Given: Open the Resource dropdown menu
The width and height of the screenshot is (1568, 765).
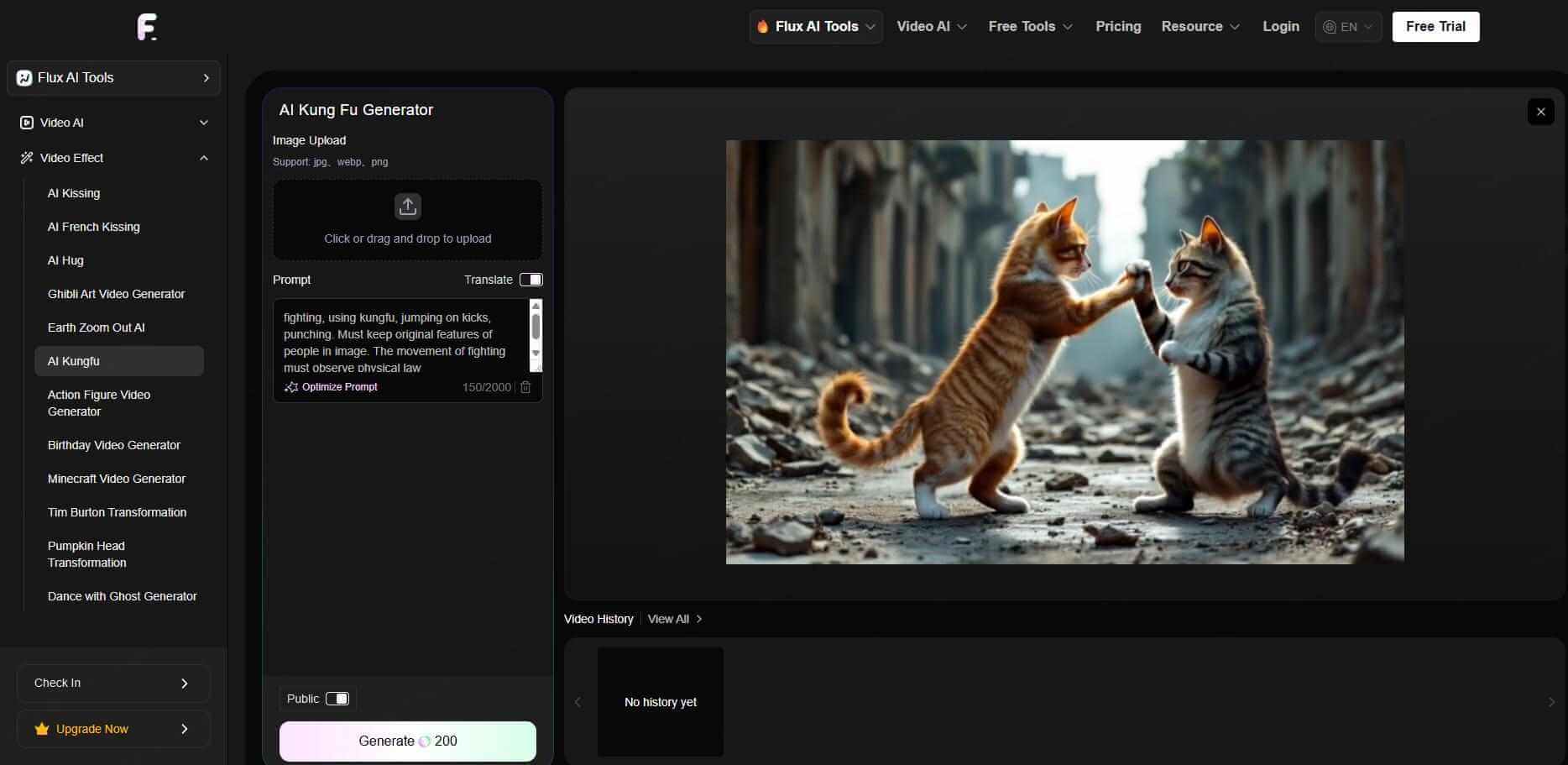Looking at the screenshot, I should [x=1200, y=27].
